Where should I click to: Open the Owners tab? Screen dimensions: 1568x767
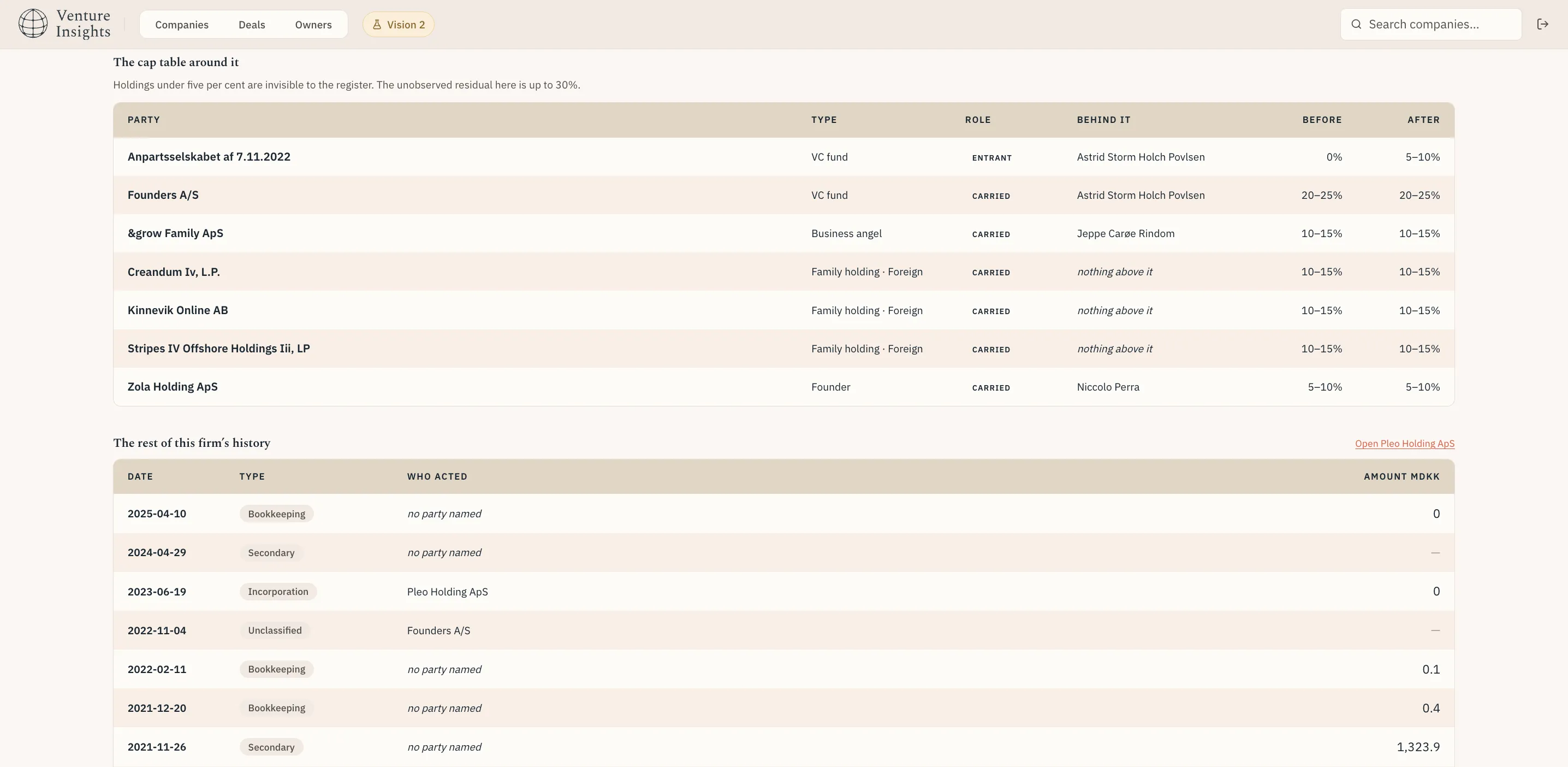tap(313, 25)
